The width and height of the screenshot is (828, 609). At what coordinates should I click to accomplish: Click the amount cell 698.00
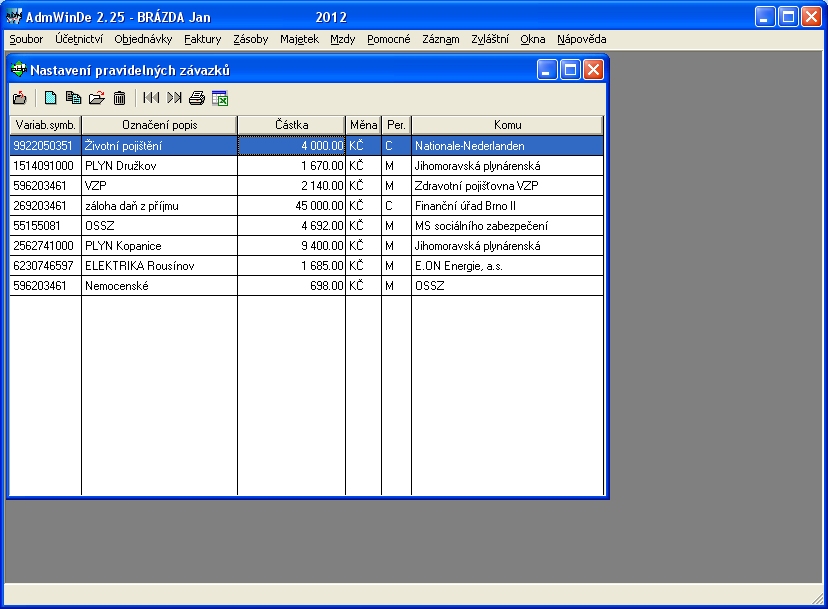[291, 286]
